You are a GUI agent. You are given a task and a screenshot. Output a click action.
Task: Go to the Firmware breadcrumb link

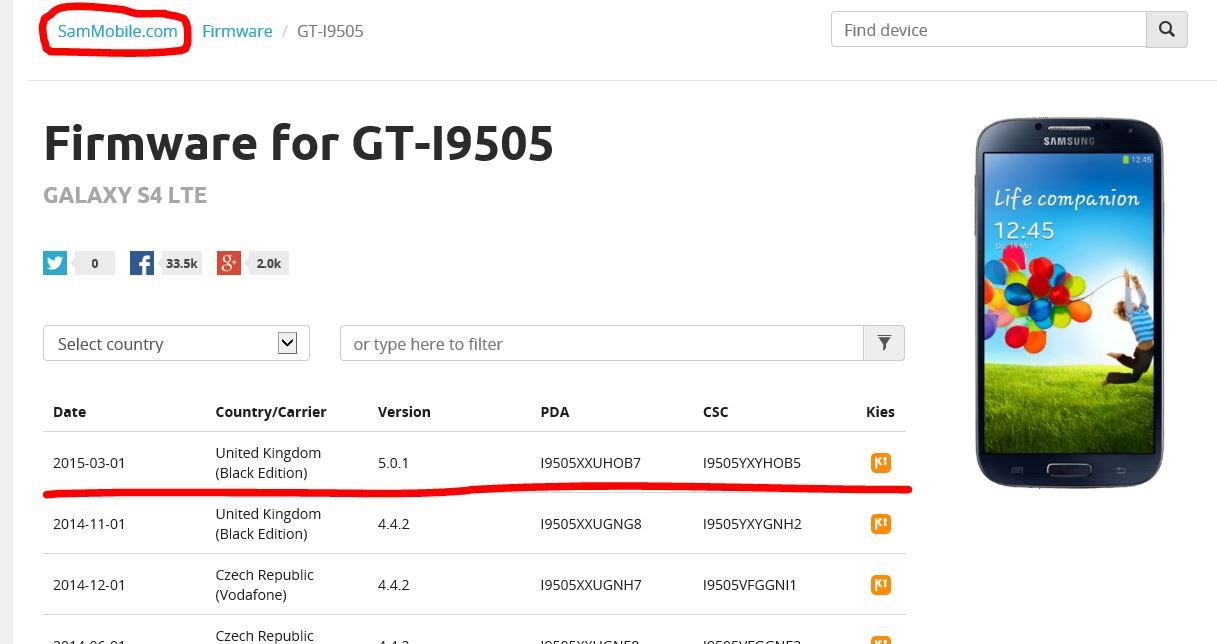(237, 31)
